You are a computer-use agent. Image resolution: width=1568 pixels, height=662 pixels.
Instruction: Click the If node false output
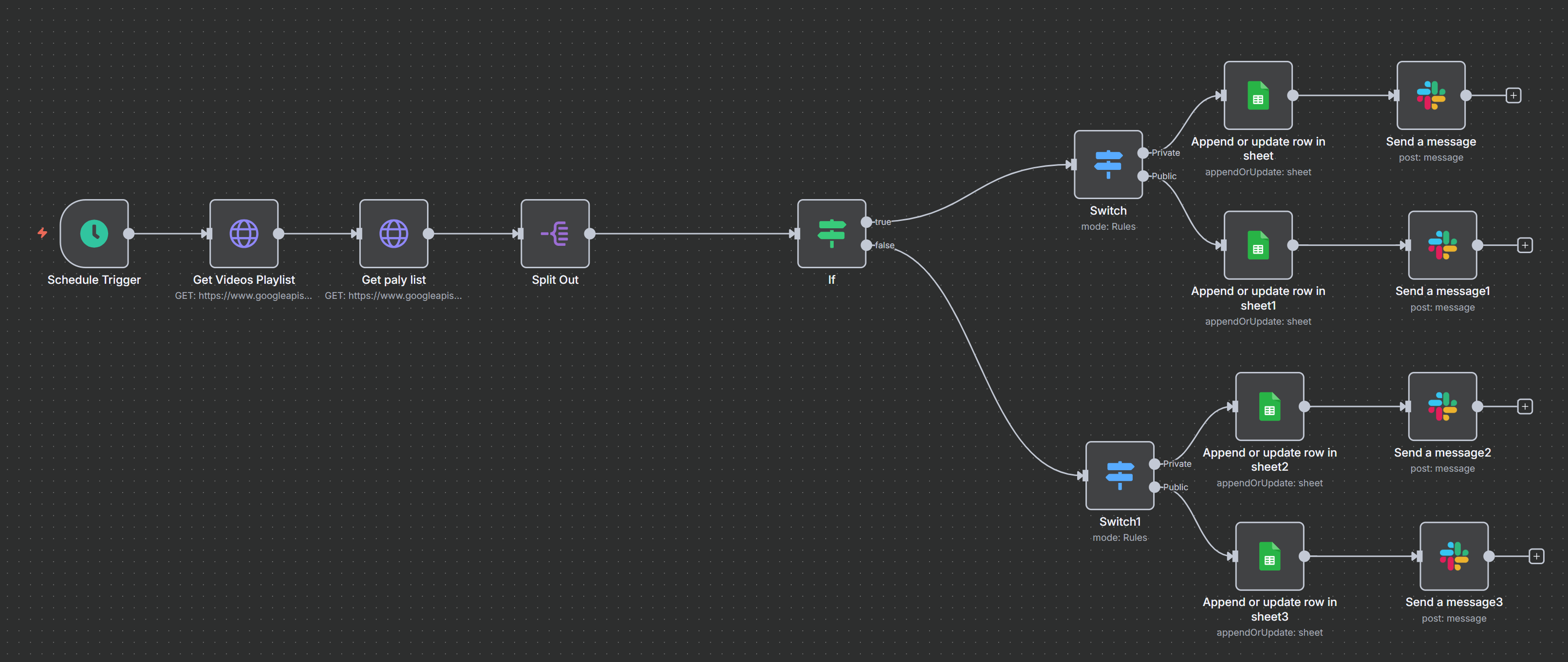click(866, 245)
